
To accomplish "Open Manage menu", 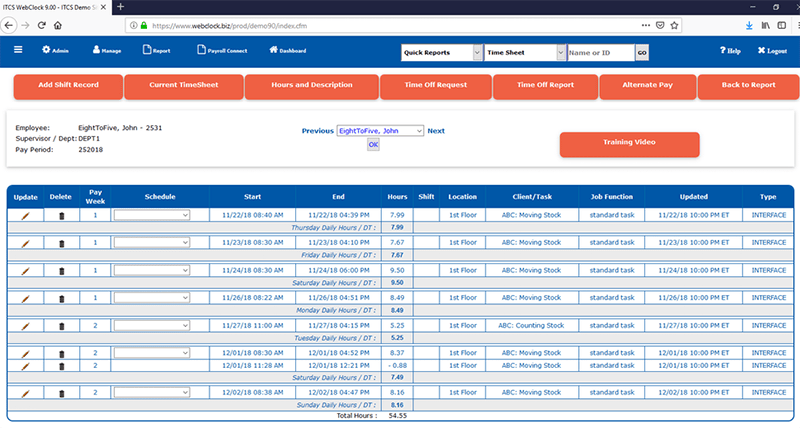I will [x=107, y=50].
